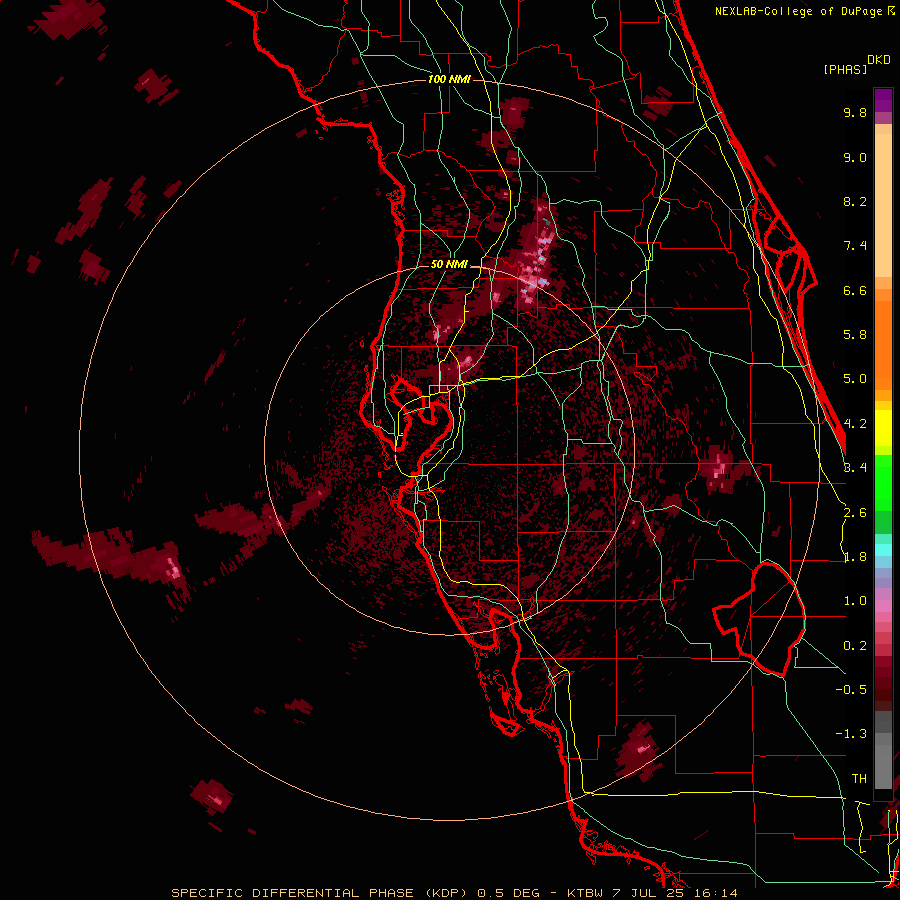
Task: Select the 7.4 scale value
Action: 855,246
